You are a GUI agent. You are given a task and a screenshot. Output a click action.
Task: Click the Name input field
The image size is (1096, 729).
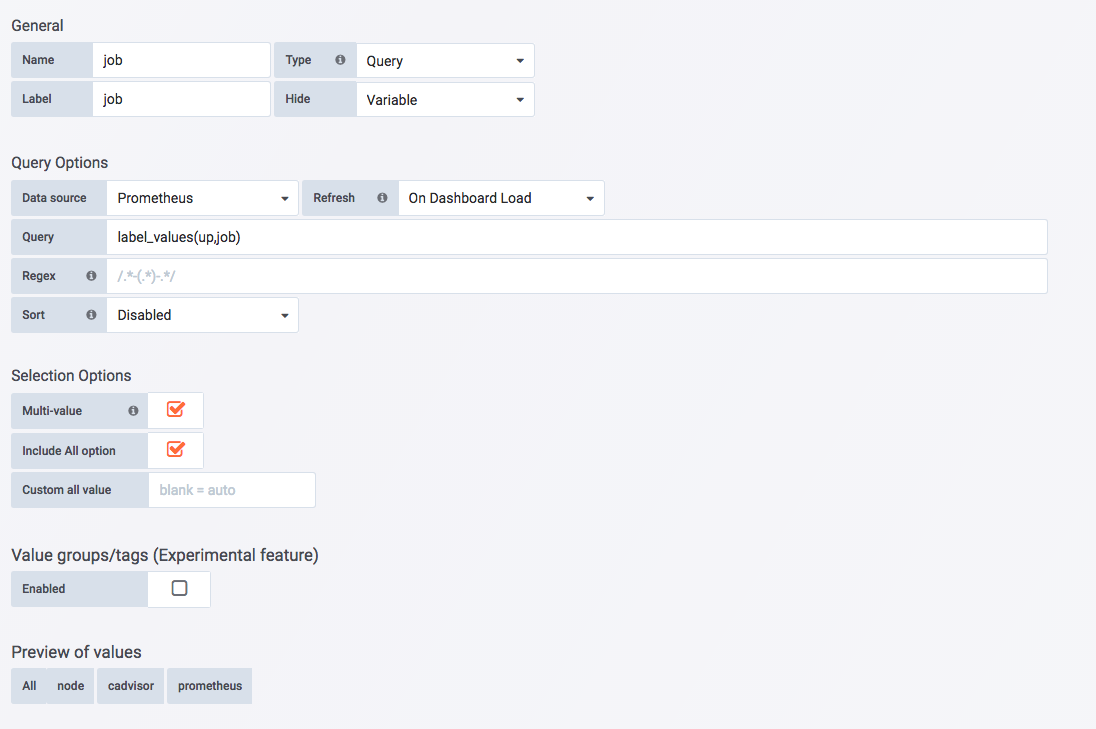(181, 60)
